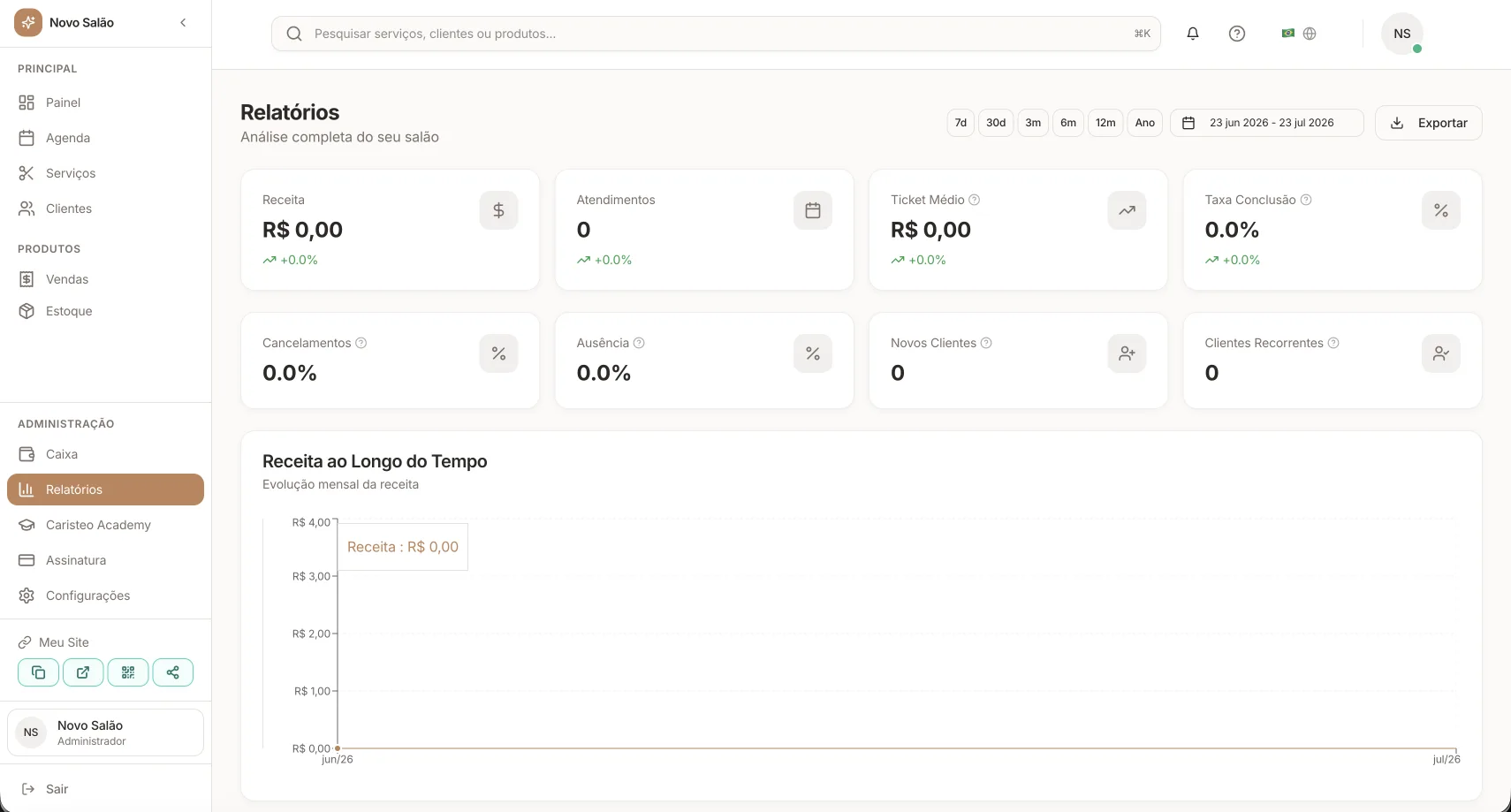
Task: Open the Novo Salão Administrador profile card
Action: (x=105, y=732)
